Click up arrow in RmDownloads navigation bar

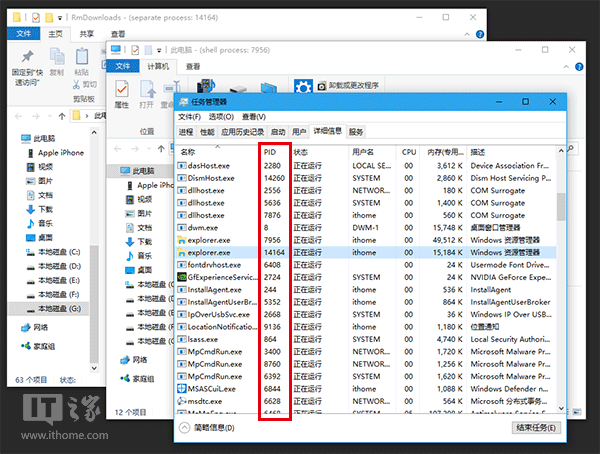pyautogui.click(x=62, y=116)
